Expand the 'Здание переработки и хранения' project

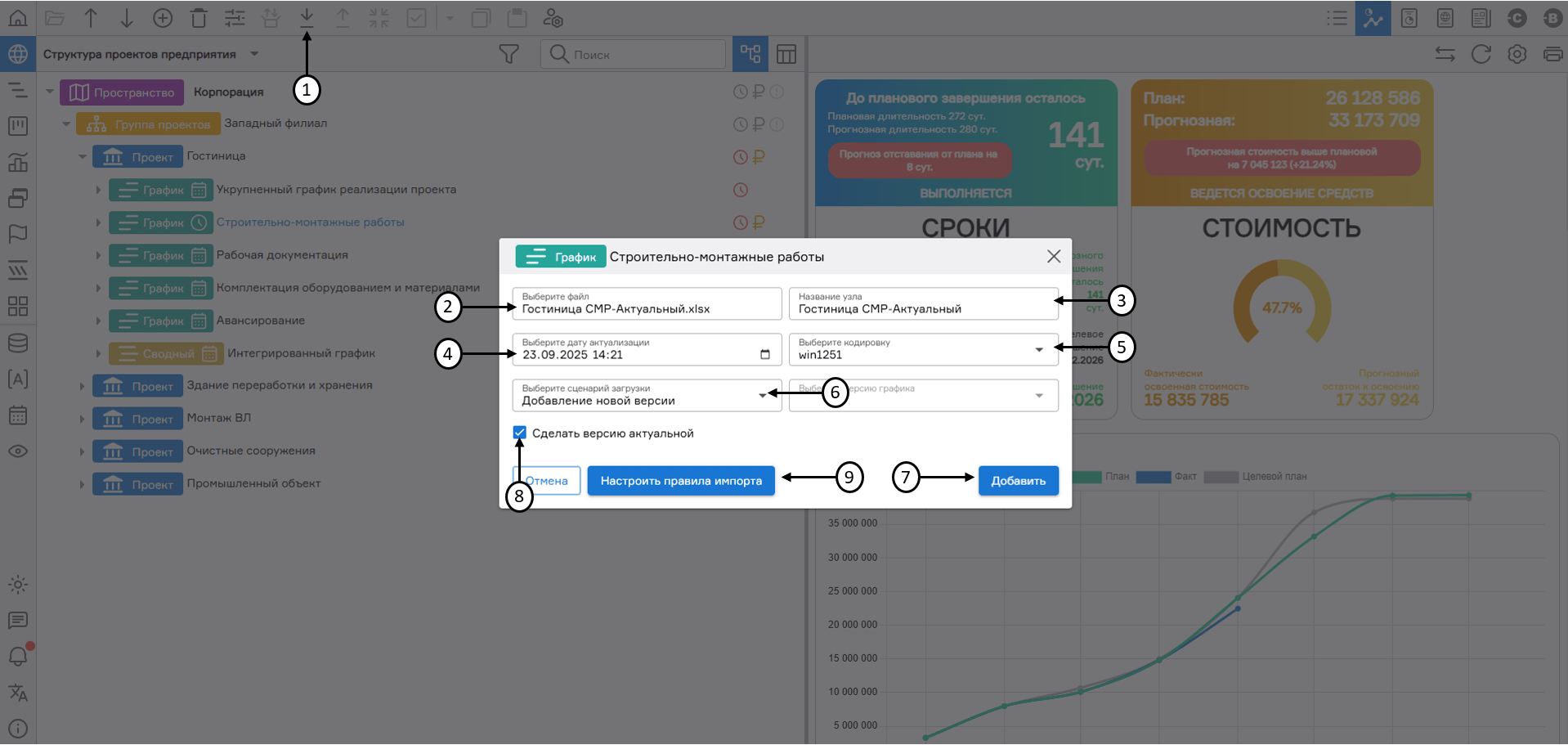point(82,386)
